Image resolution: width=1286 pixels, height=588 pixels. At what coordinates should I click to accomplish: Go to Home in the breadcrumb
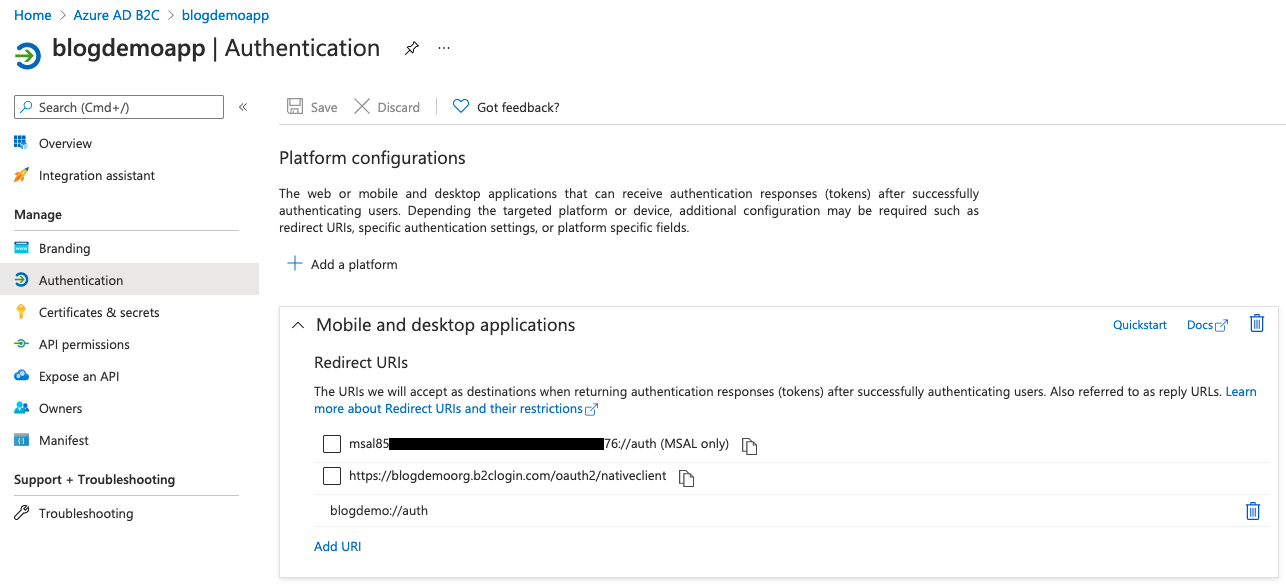(33, 15)
